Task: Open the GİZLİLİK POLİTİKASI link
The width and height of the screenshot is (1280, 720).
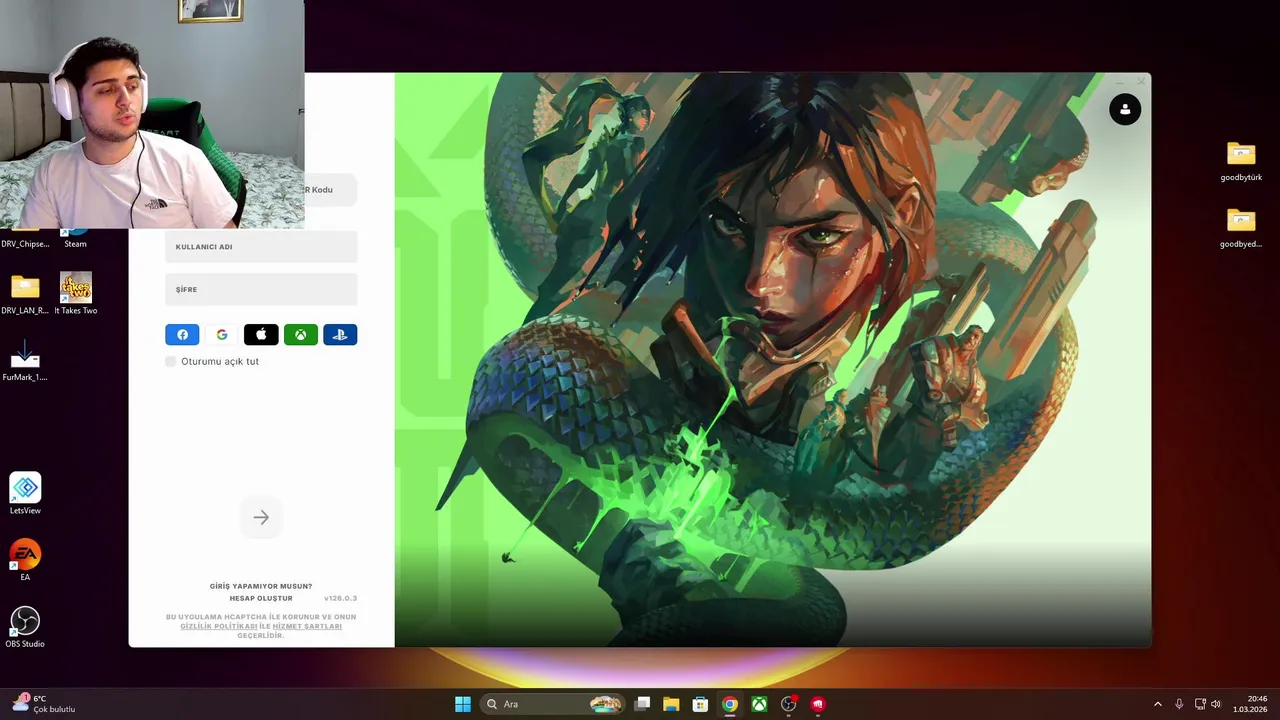Action: coord(219,626)
